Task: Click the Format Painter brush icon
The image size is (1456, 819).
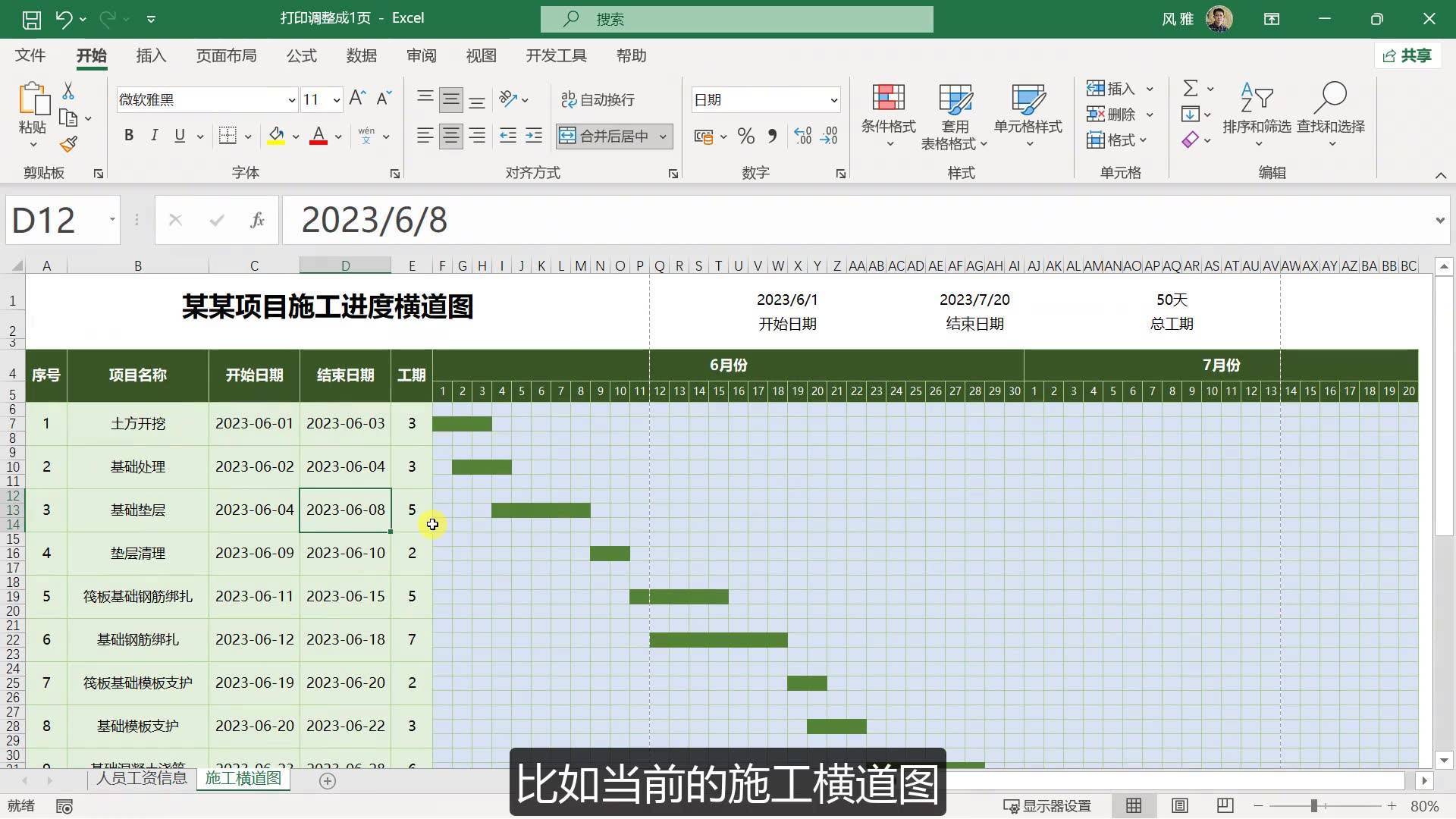Action: pyautogui.click(x=68, y=144)
